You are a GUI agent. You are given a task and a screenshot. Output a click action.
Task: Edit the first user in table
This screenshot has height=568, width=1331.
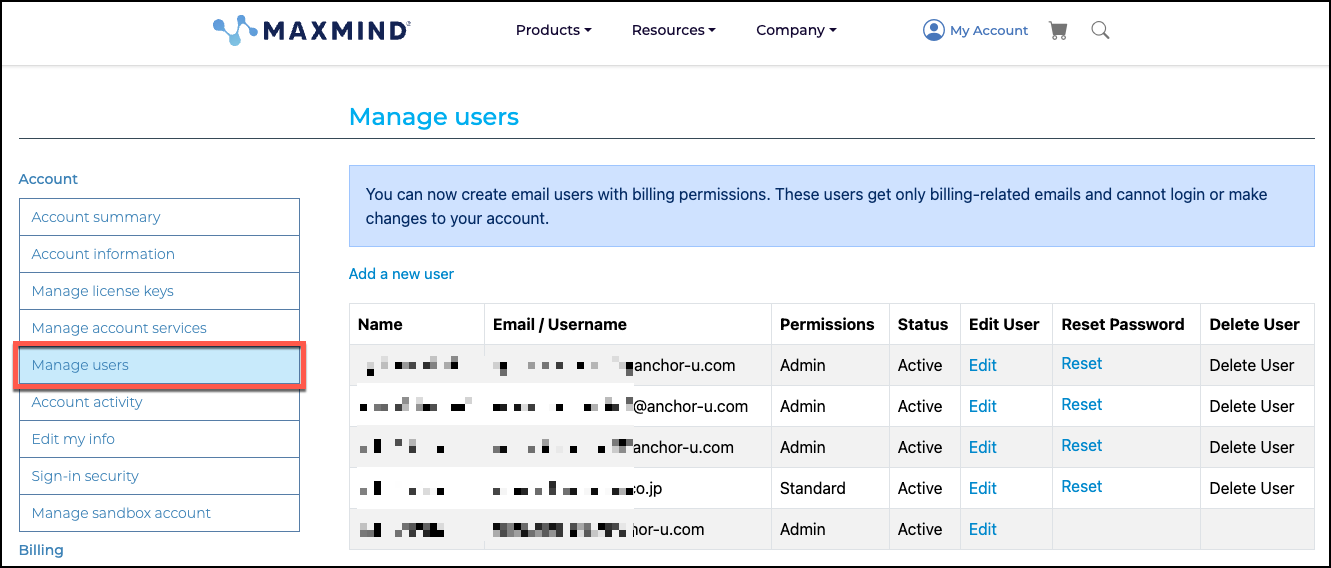pos(982,365)
